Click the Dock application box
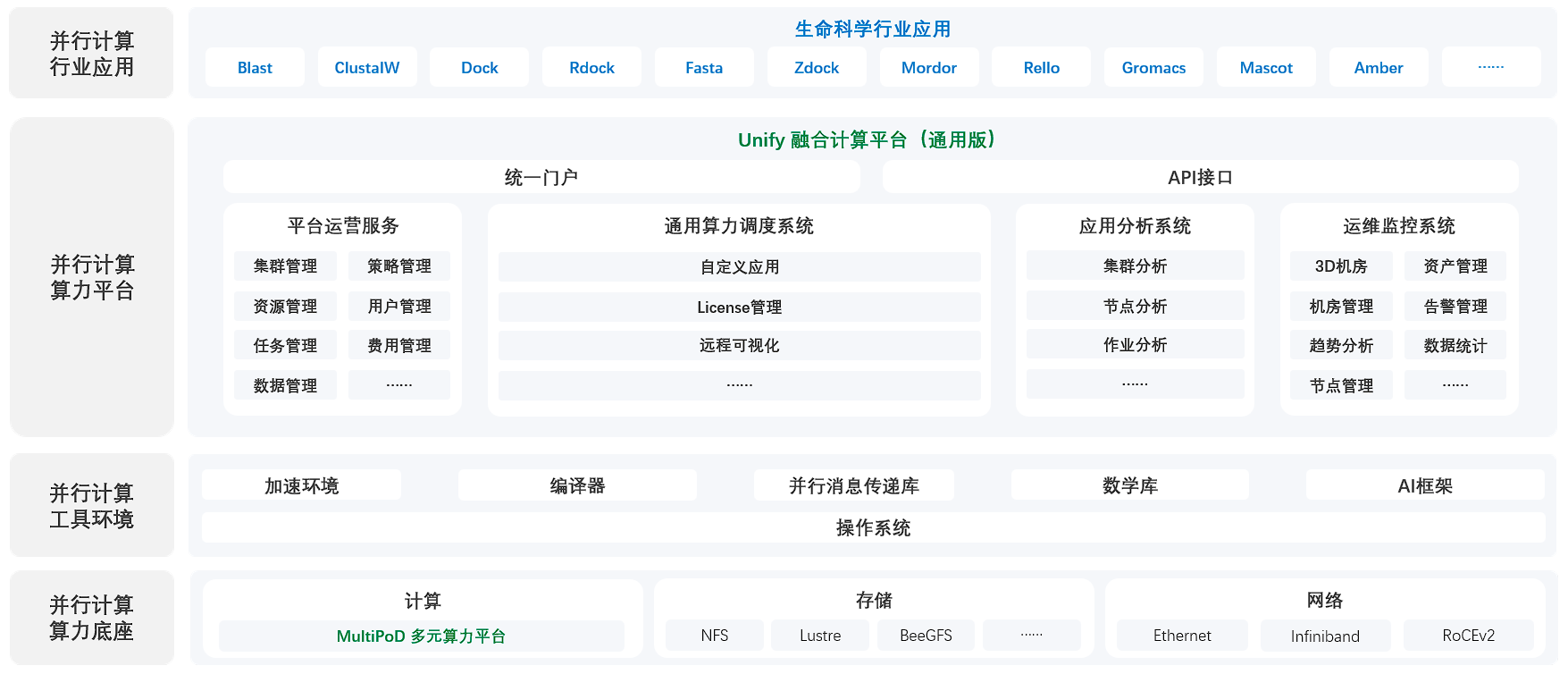The height and width of the screenshot is (674, 1568). 480,67
